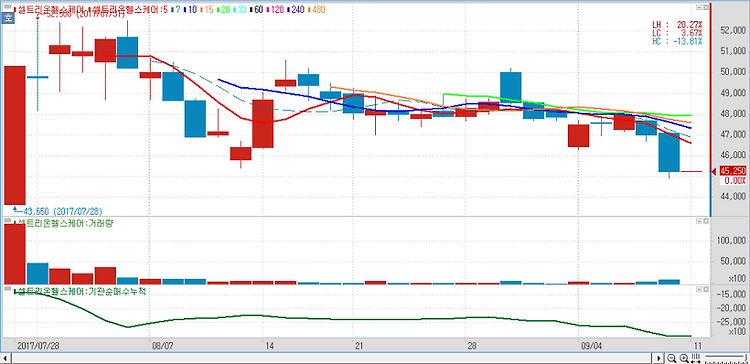This screenshot has height=364, width=750.
Task: Click the LH : 20.27% readout
Action: point(677,24)
